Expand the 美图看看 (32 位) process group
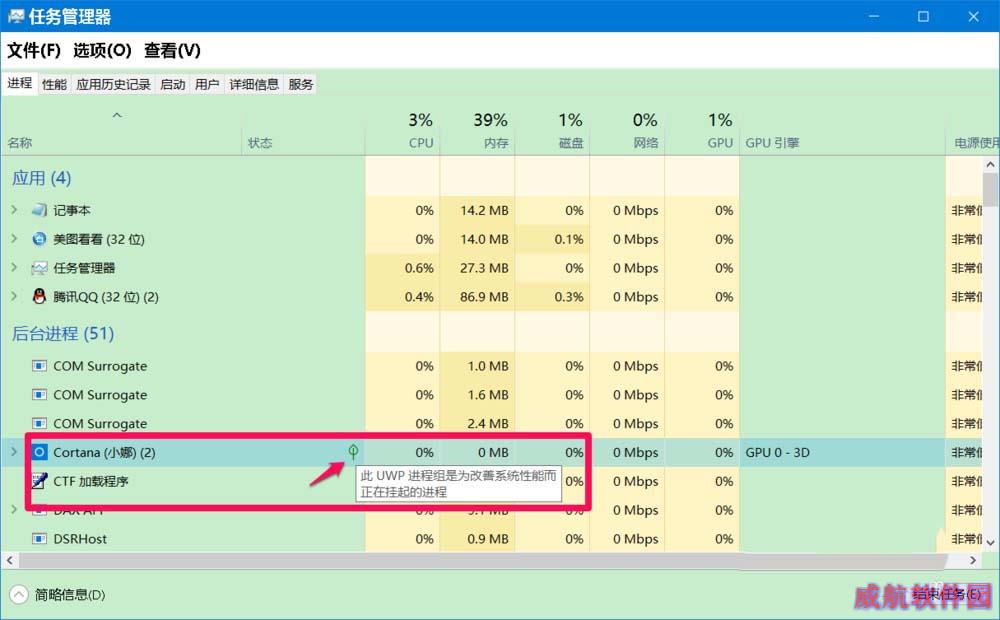The width and height of the screenshot is (1000, 620). pos(14,238)
